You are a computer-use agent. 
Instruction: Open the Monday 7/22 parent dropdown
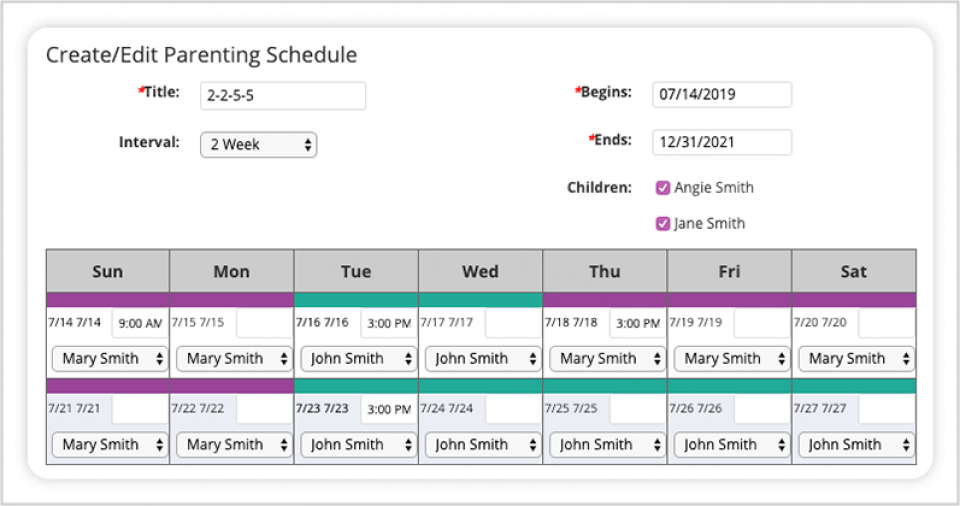tap(234, 445)
